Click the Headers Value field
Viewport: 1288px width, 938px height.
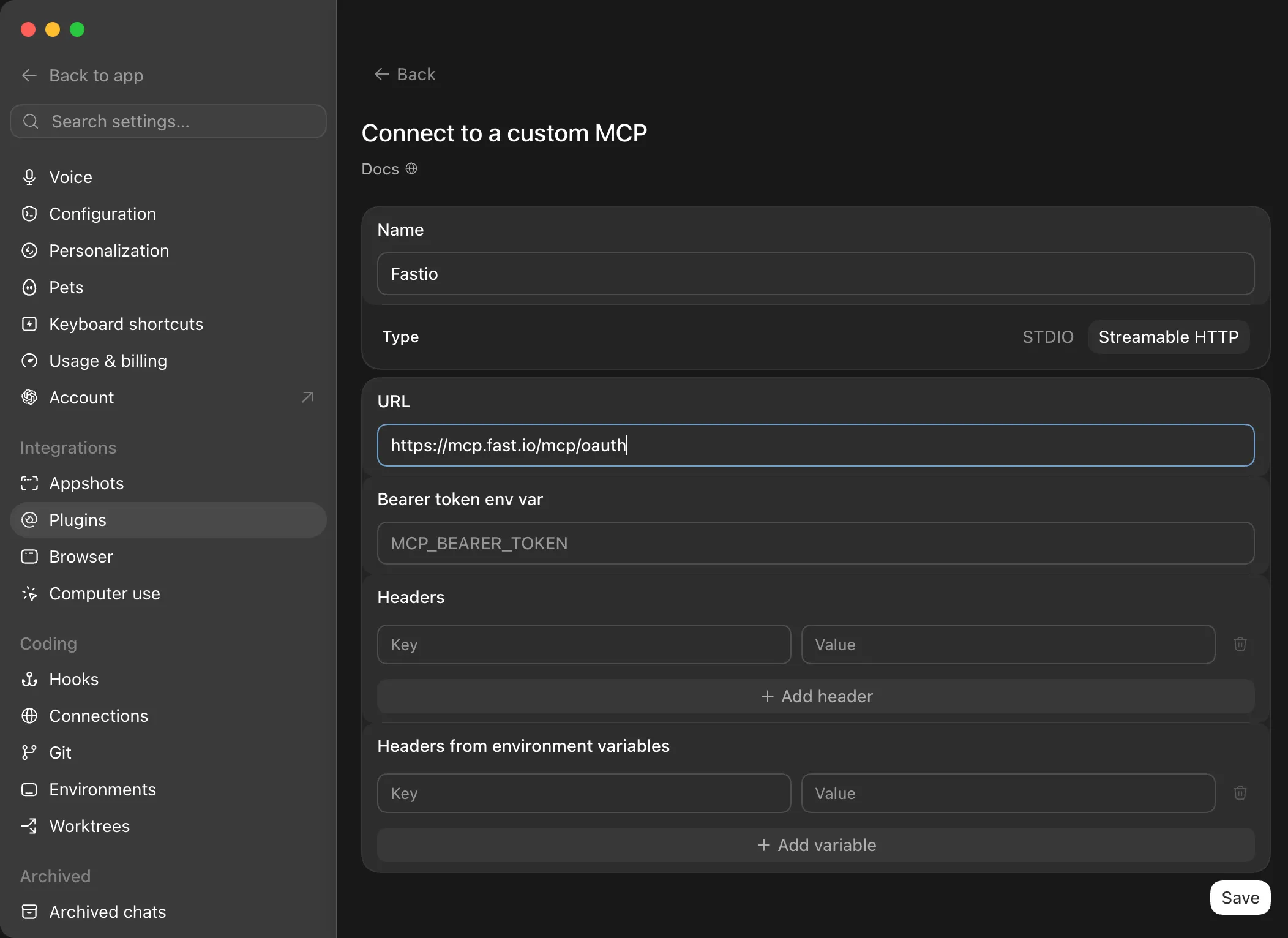(1008, 644)
